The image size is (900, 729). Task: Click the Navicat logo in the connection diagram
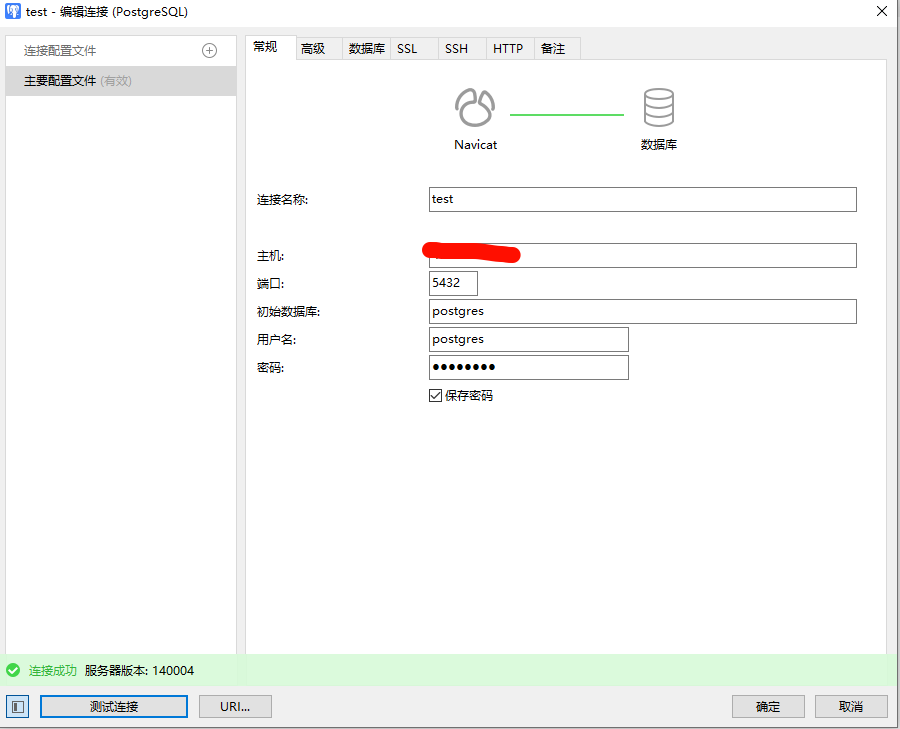[x=474, y=105]
